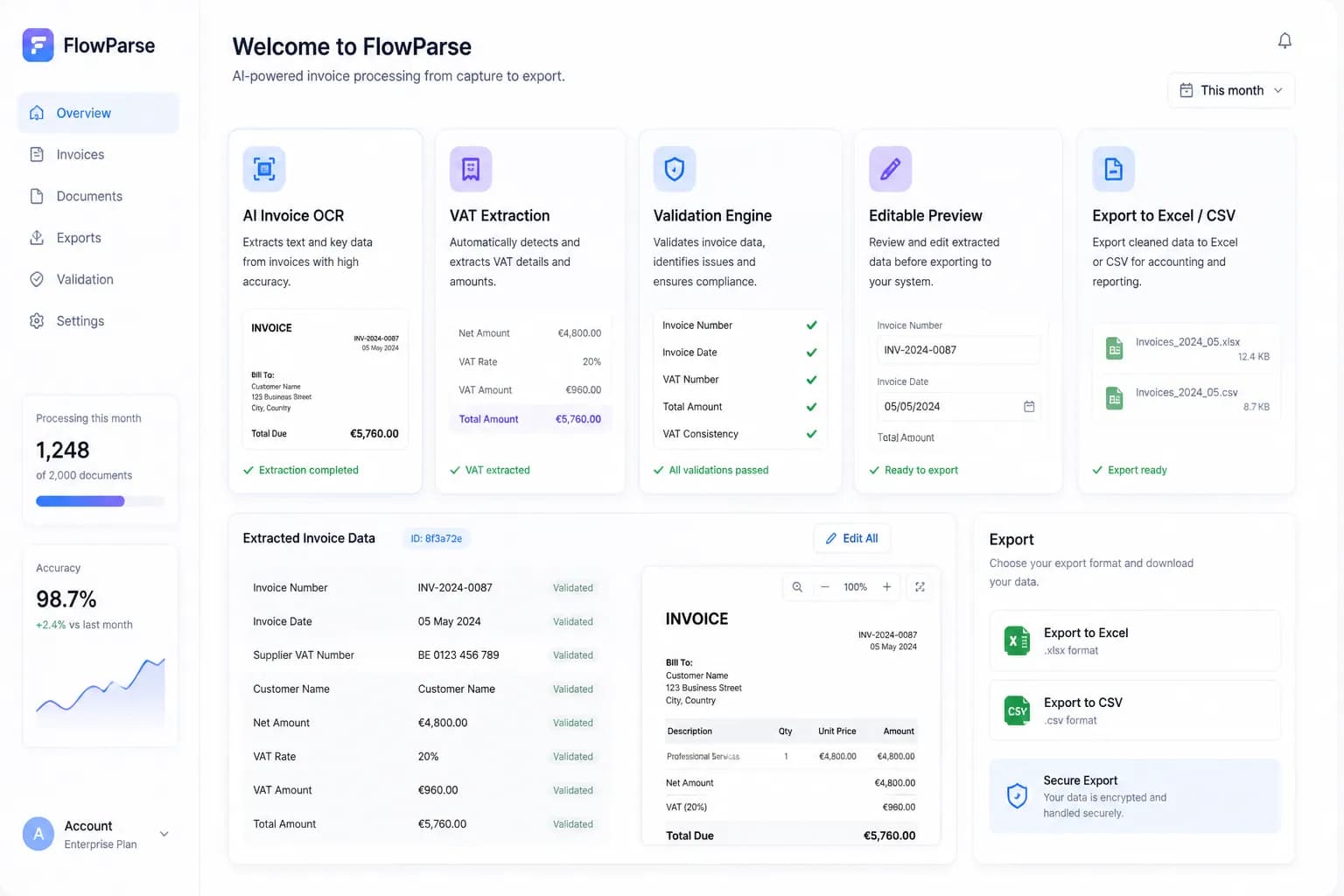This screenshot has height=896, width=1344.
Task: Click the Invoice Date validation checkmark
Action: tap(811, 353)
